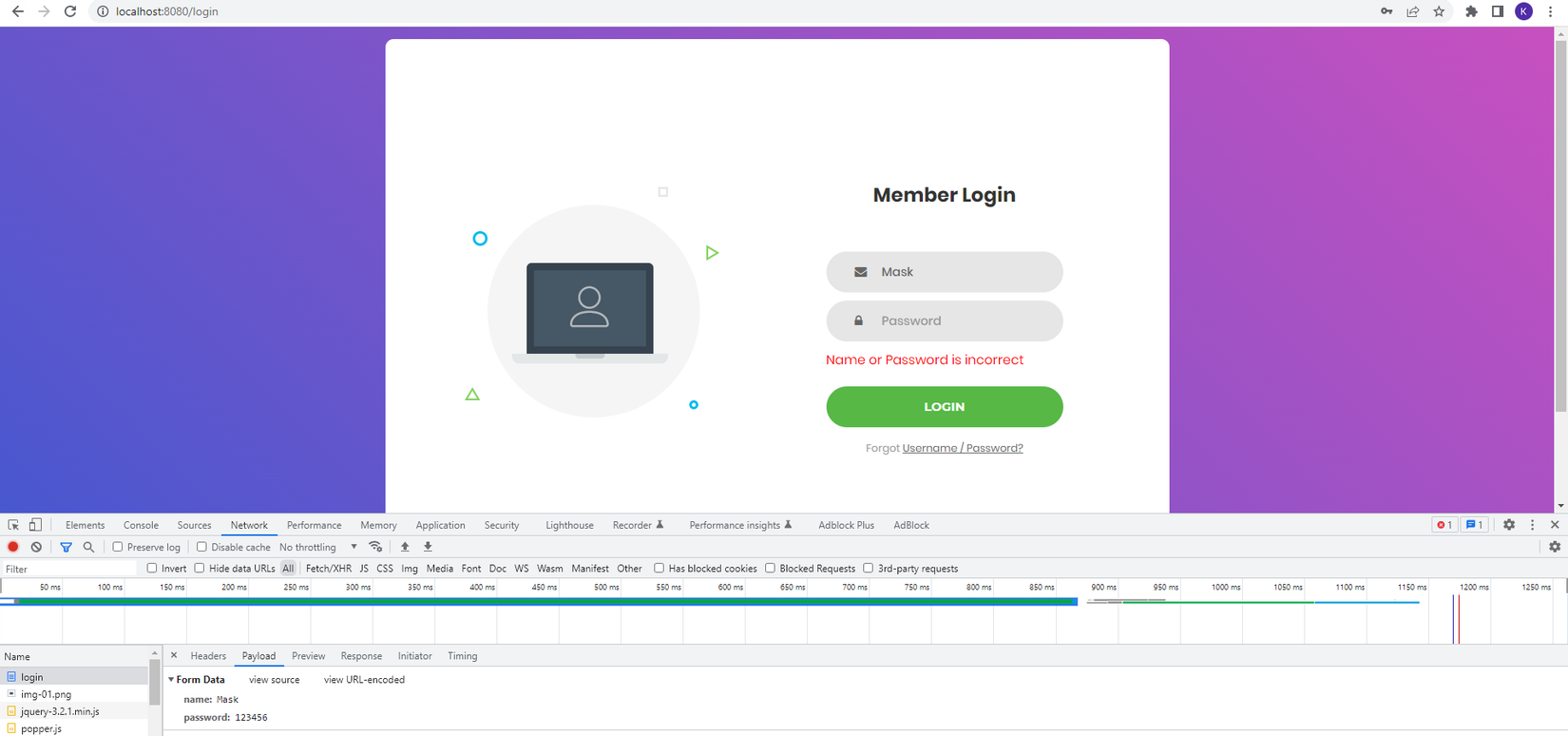
Task: Enable the Preserve log checkbox
Action: (118, 547)
